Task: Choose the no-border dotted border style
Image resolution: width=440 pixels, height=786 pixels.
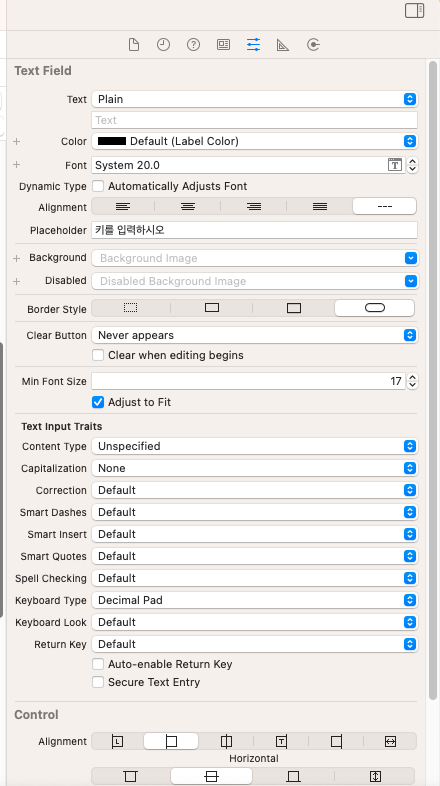Action: point(130,308)
